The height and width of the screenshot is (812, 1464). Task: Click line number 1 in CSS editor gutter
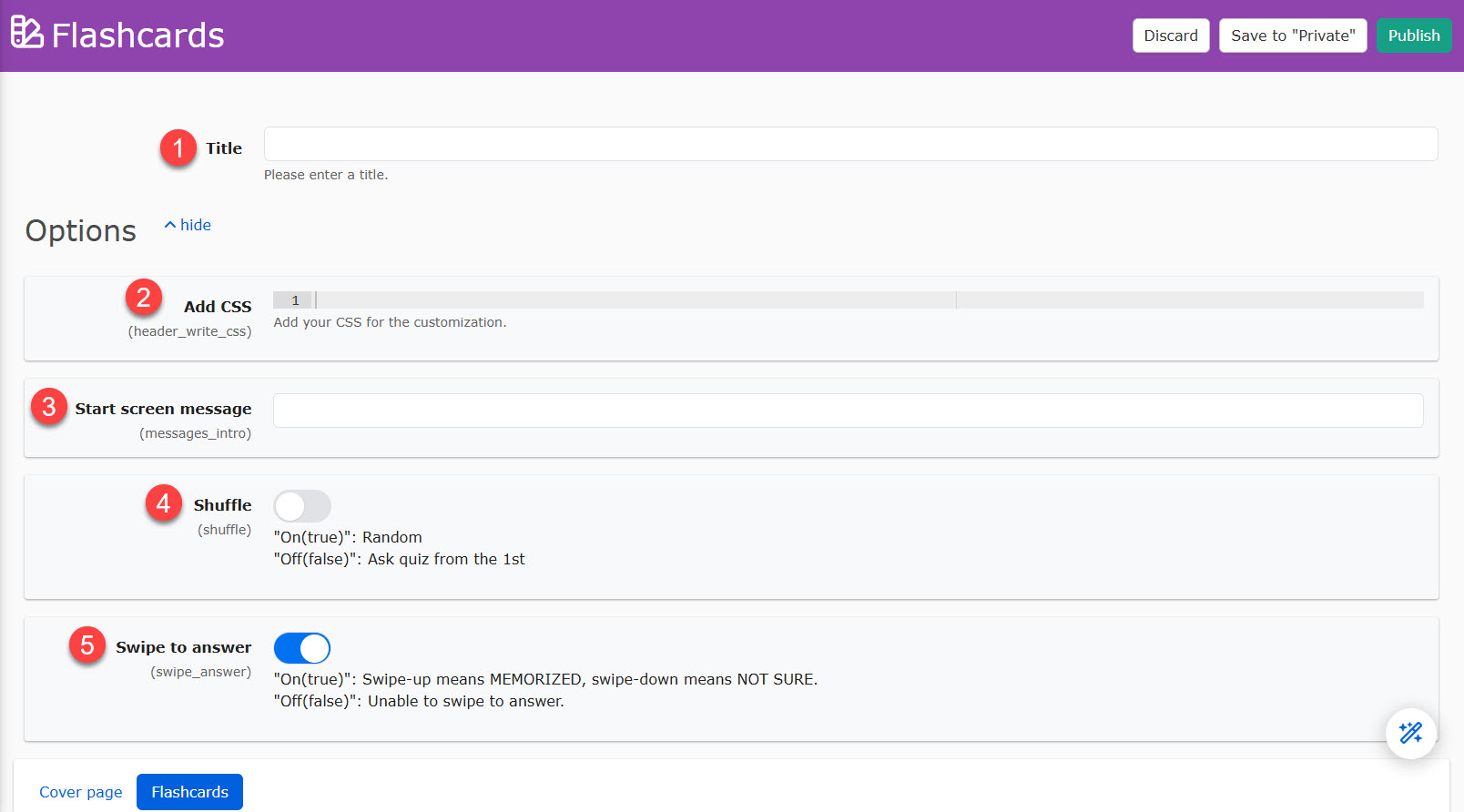[295, 300]
